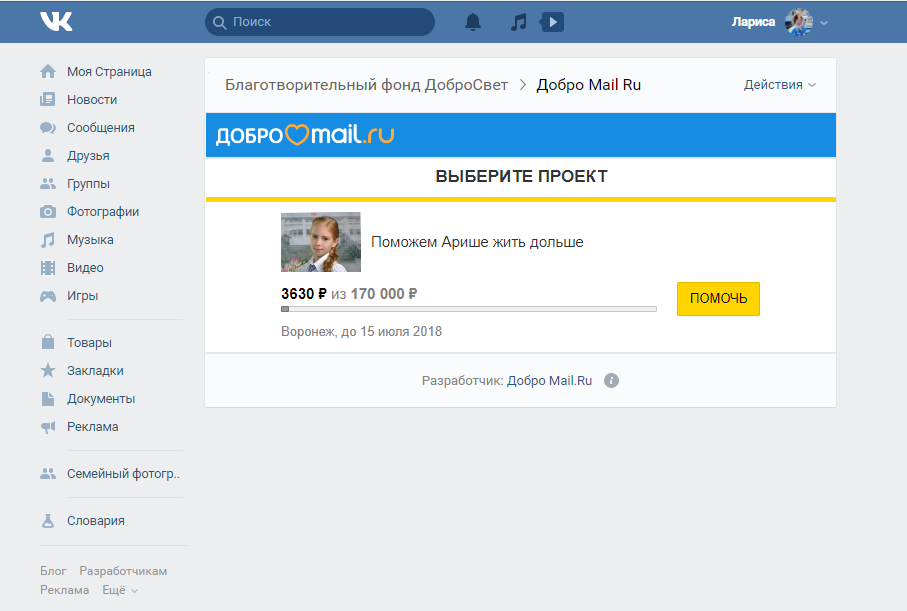Open Разработчикам footer link
The image size is (907, 611).
123,571
